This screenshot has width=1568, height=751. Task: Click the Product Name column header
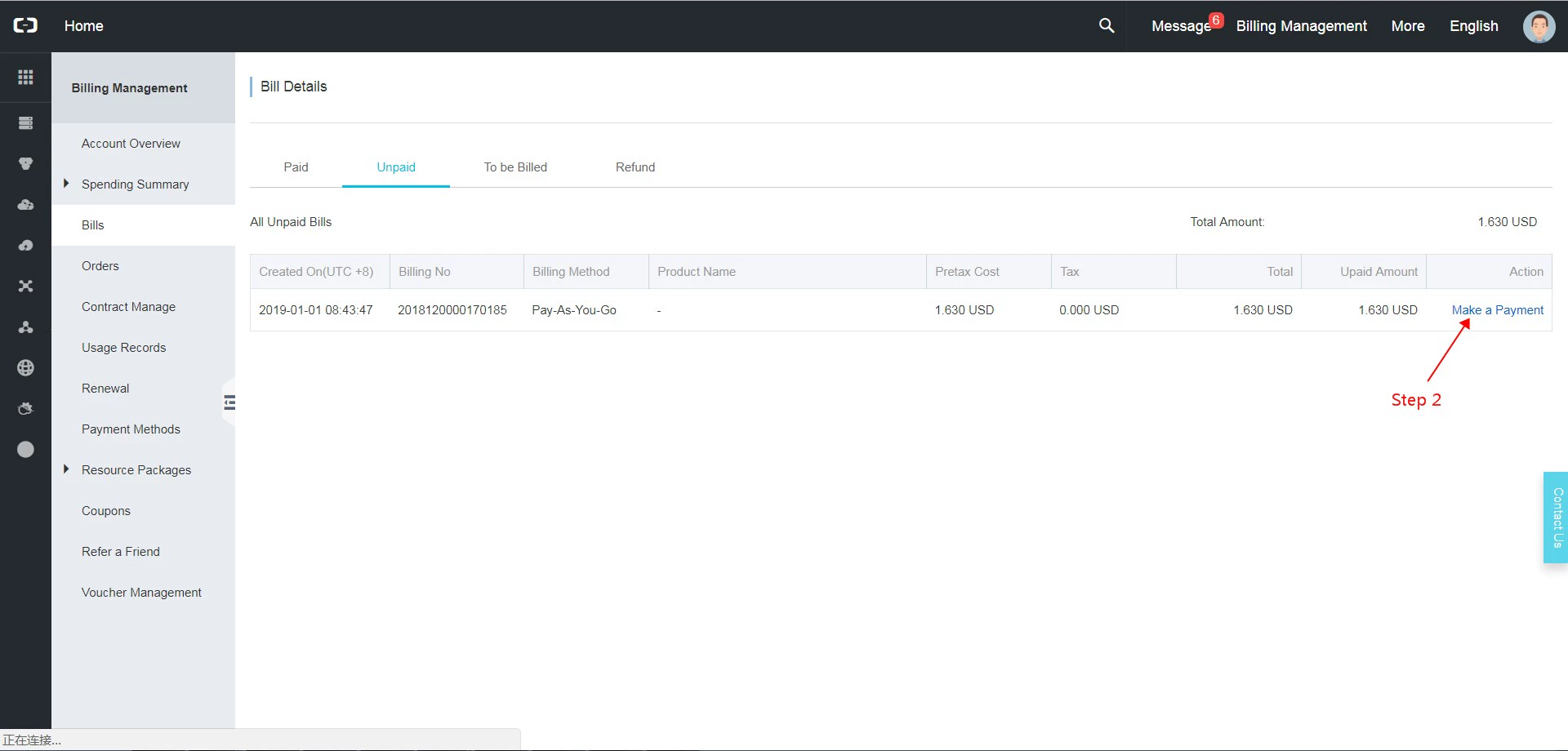click(x=697, y=272)
